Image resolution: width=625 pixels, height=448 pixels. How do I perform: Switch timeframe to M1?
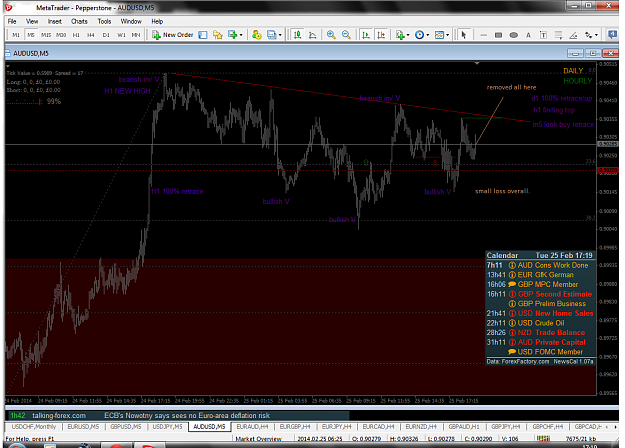coord(16,35)
